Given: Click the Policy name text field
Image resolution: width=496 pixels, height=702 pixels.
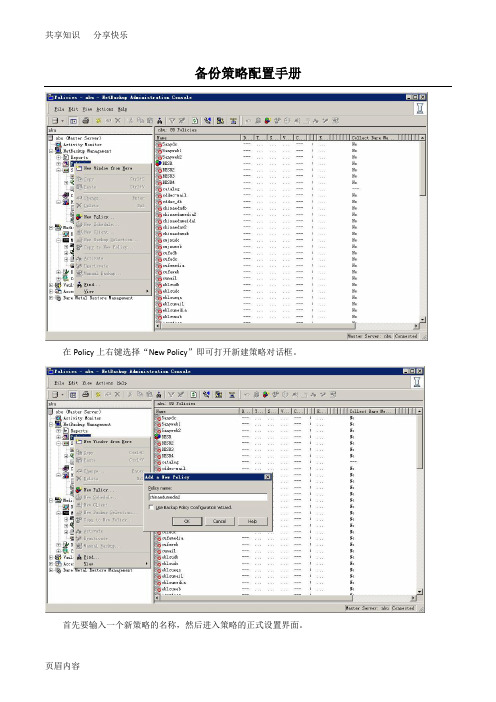Looking at the screenshot, I should click(x=208, y=497).
